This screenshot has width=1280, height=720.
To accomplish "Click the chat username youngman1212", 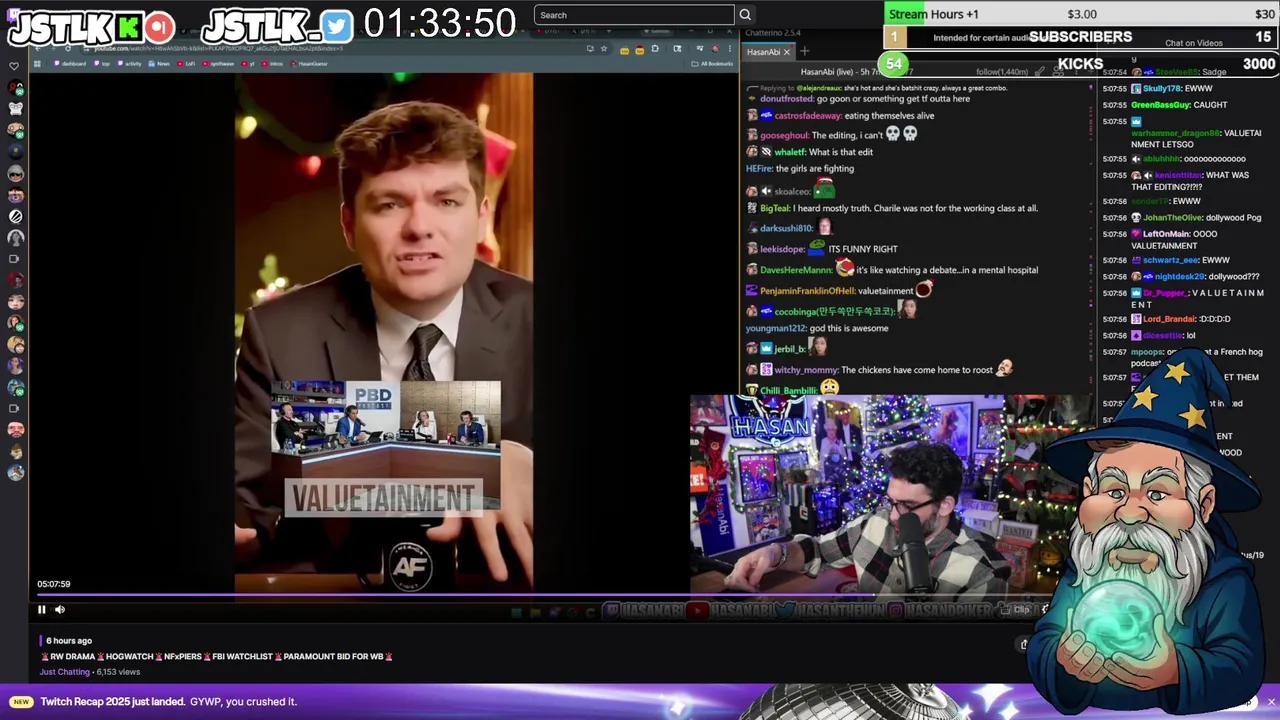I will pyautogui.click(x=775, y=329).
